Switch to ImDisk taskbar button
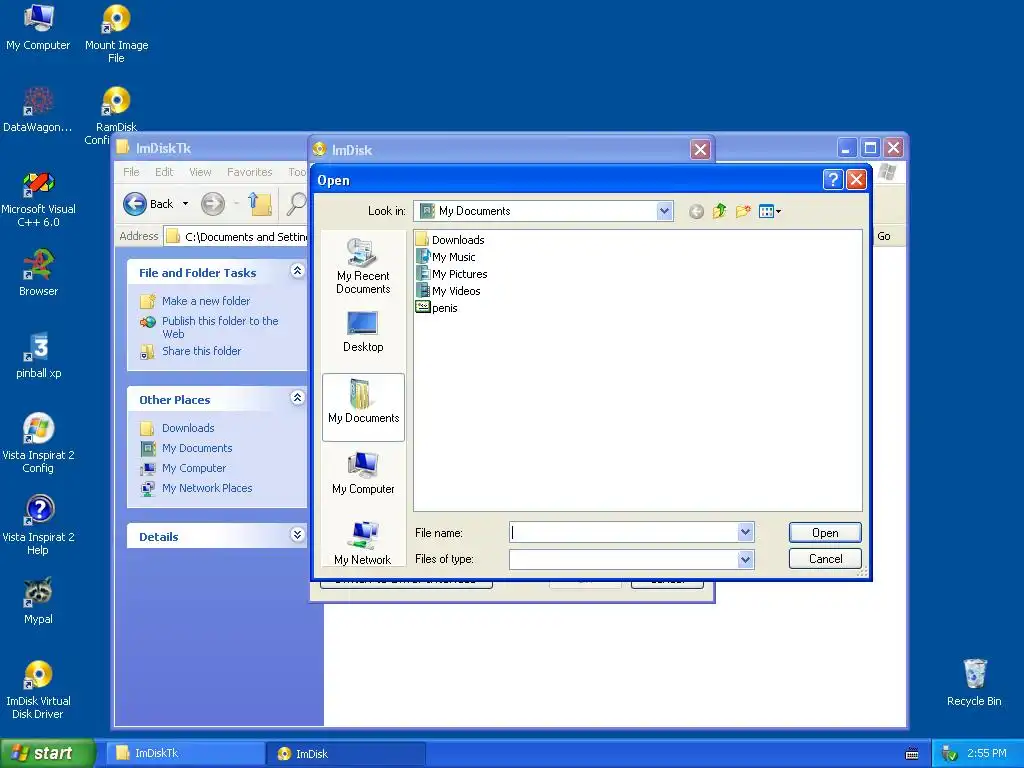This screenshot has width=1024, height=768. [x=347, y=753]
